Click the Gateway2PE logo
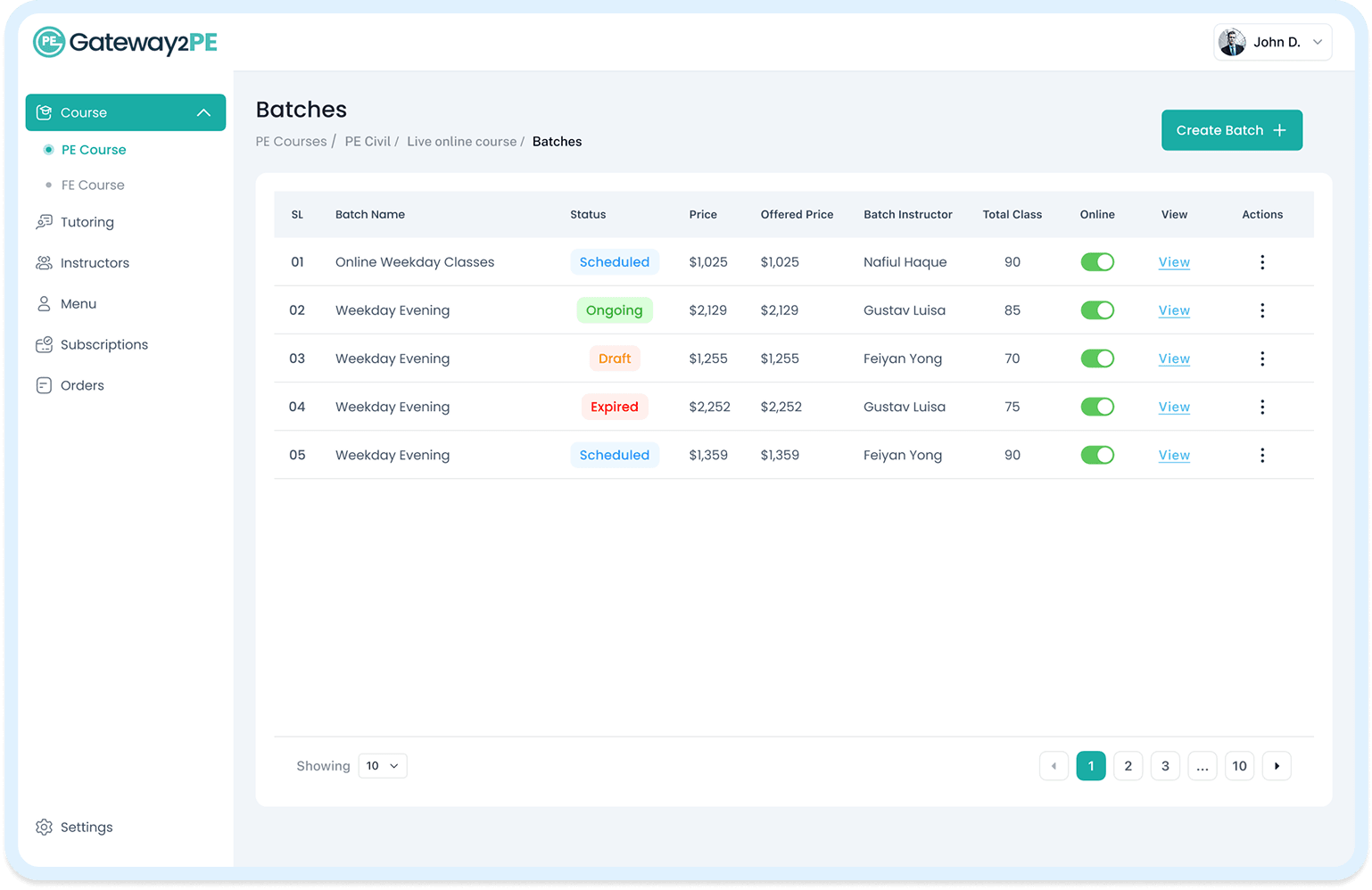The width and height of the screenshot is (1372, 890). coord(124,42)
